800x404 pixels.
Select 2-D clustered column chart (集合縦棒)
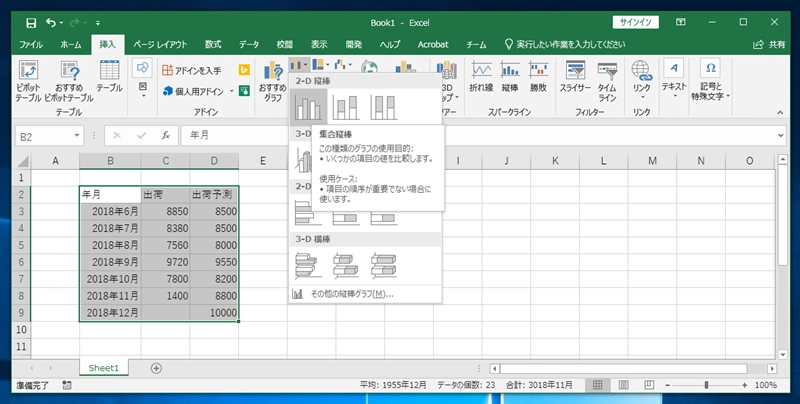coord(309,108)
